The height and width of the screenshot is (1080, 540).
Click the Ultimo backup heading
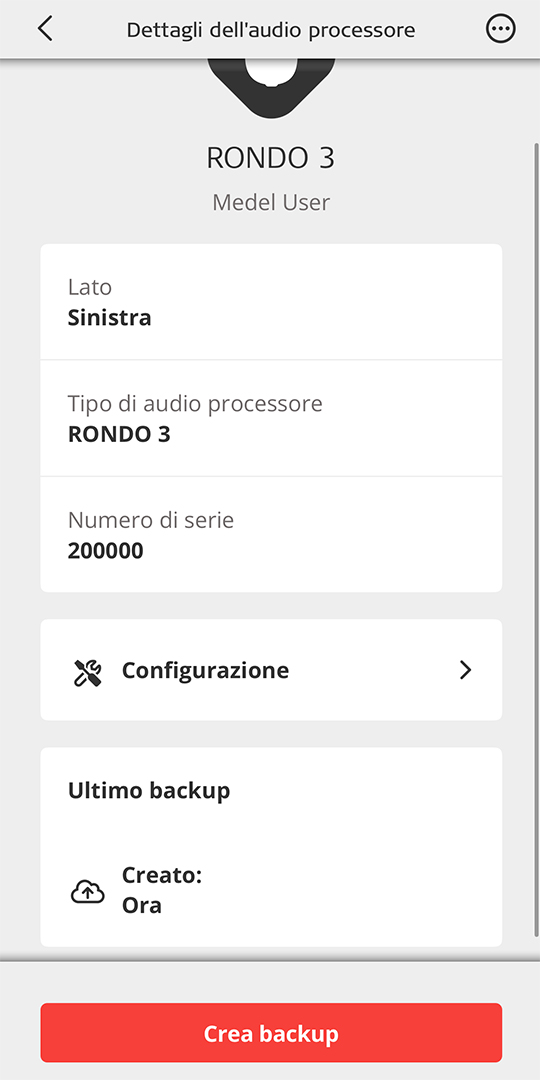[149, 791]
